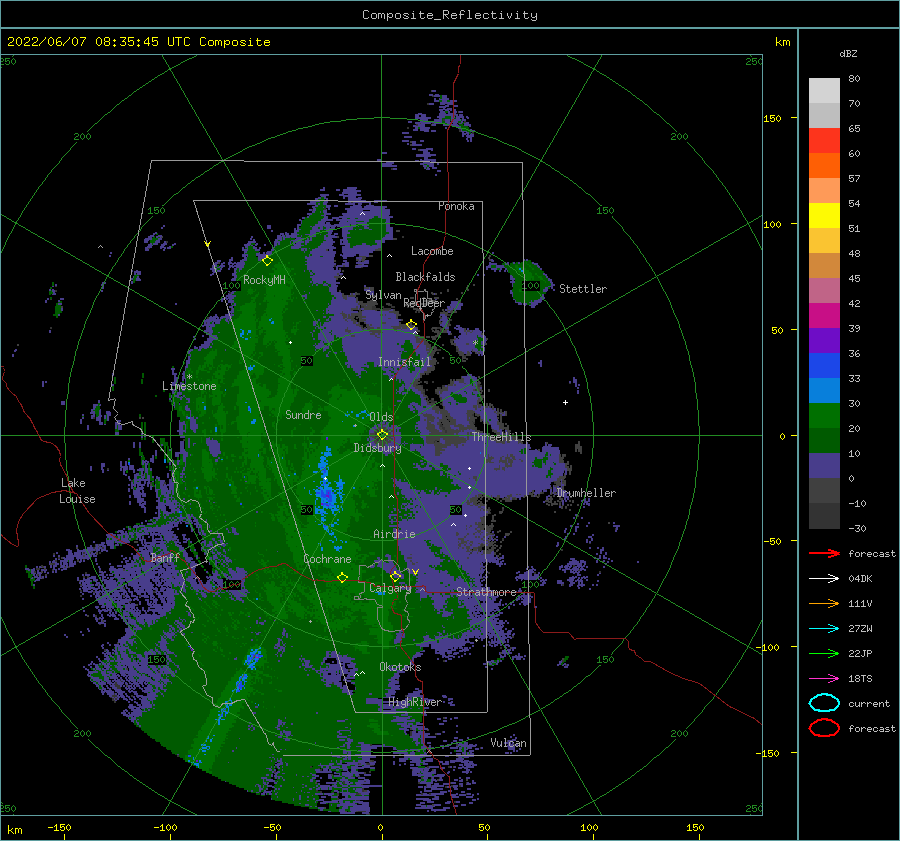Click the Drumheller town label
The width and height of the screenshot is (900, 841).
click(586, 493)
